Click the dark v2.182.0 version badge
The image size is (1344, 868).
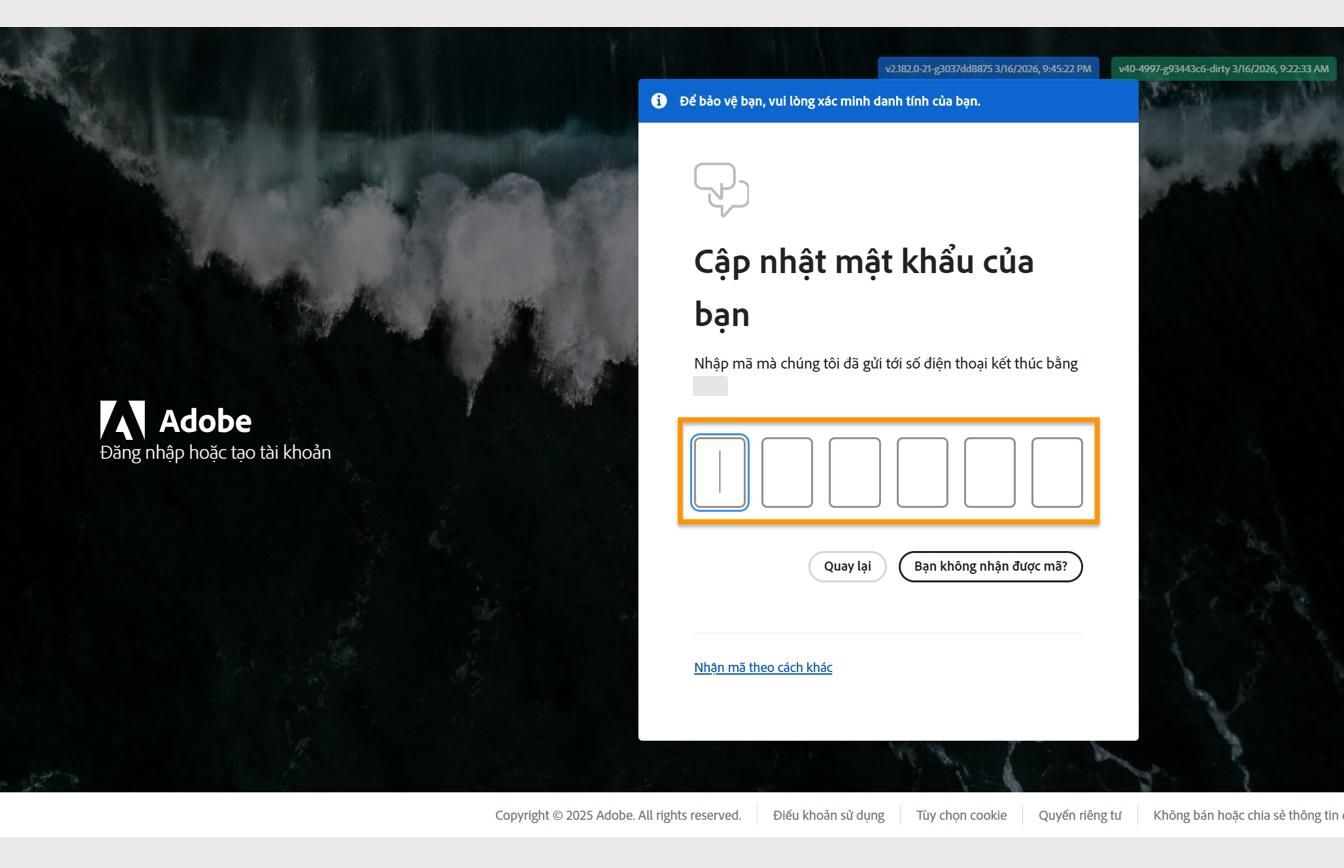[986, 69]
